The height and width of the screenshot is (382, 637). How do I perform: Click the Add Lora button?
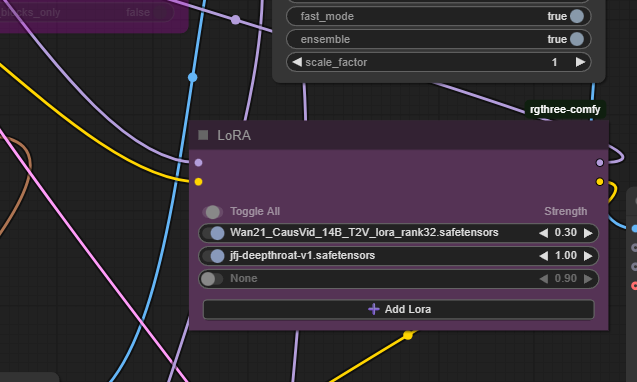point(399,309)
